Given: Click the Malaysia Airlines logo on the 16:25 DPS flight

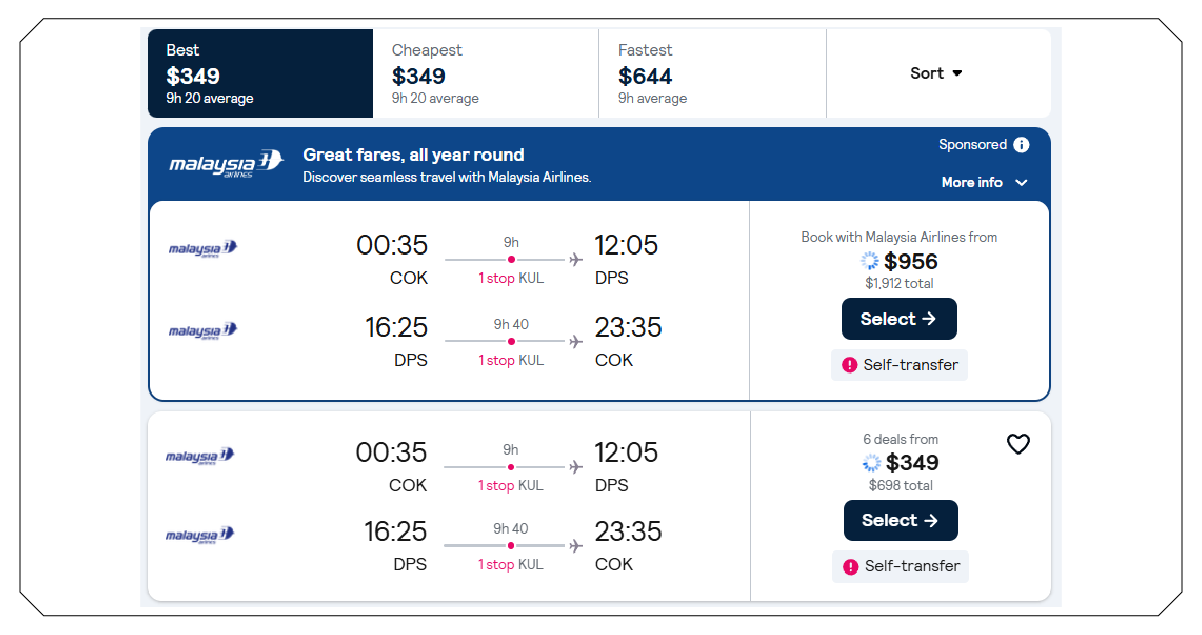Looking at the screenshot, I should coord(201,332).
